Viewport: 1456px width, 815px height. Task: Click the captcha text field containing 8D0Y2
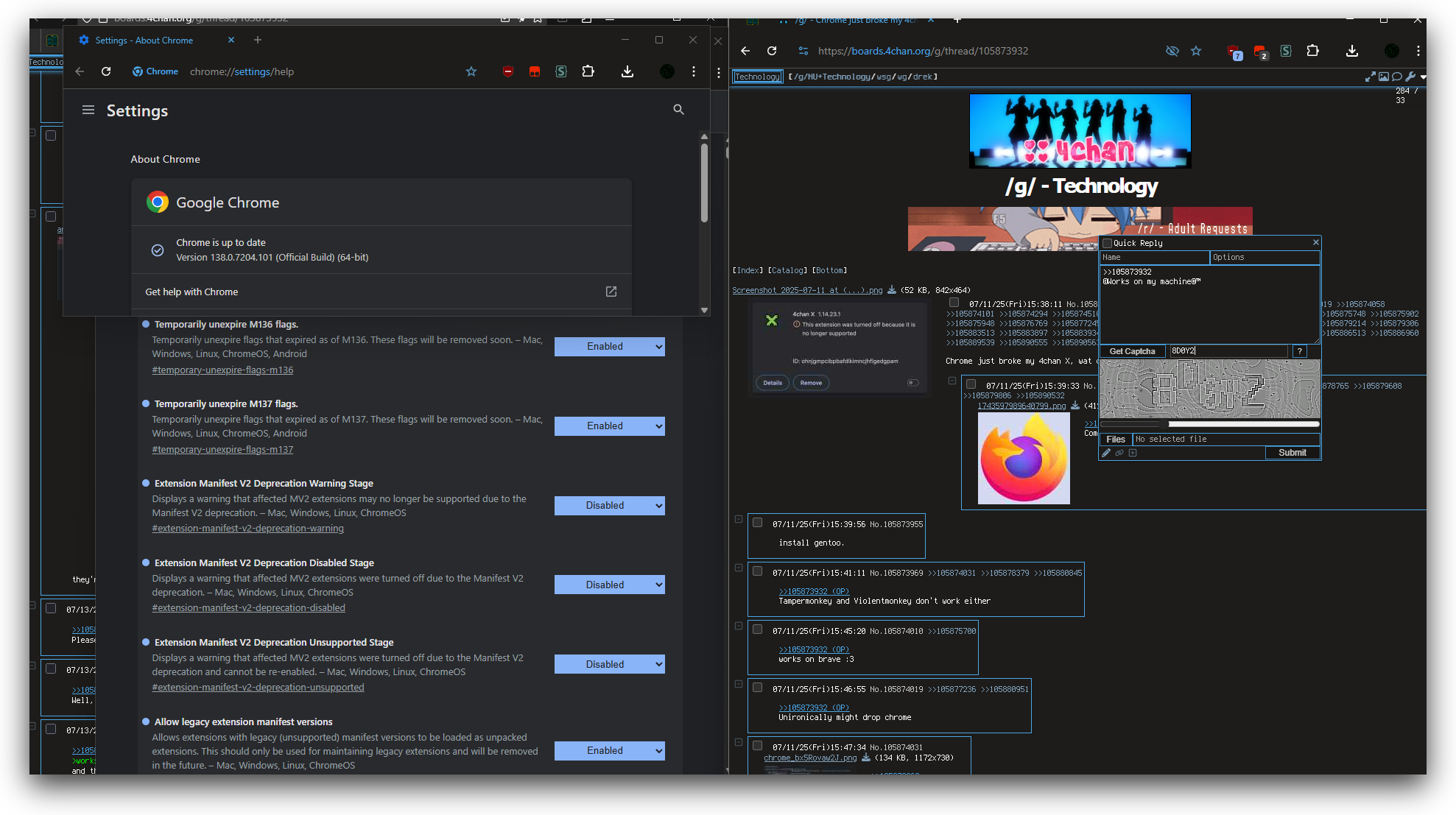(x=1228, y=351)
